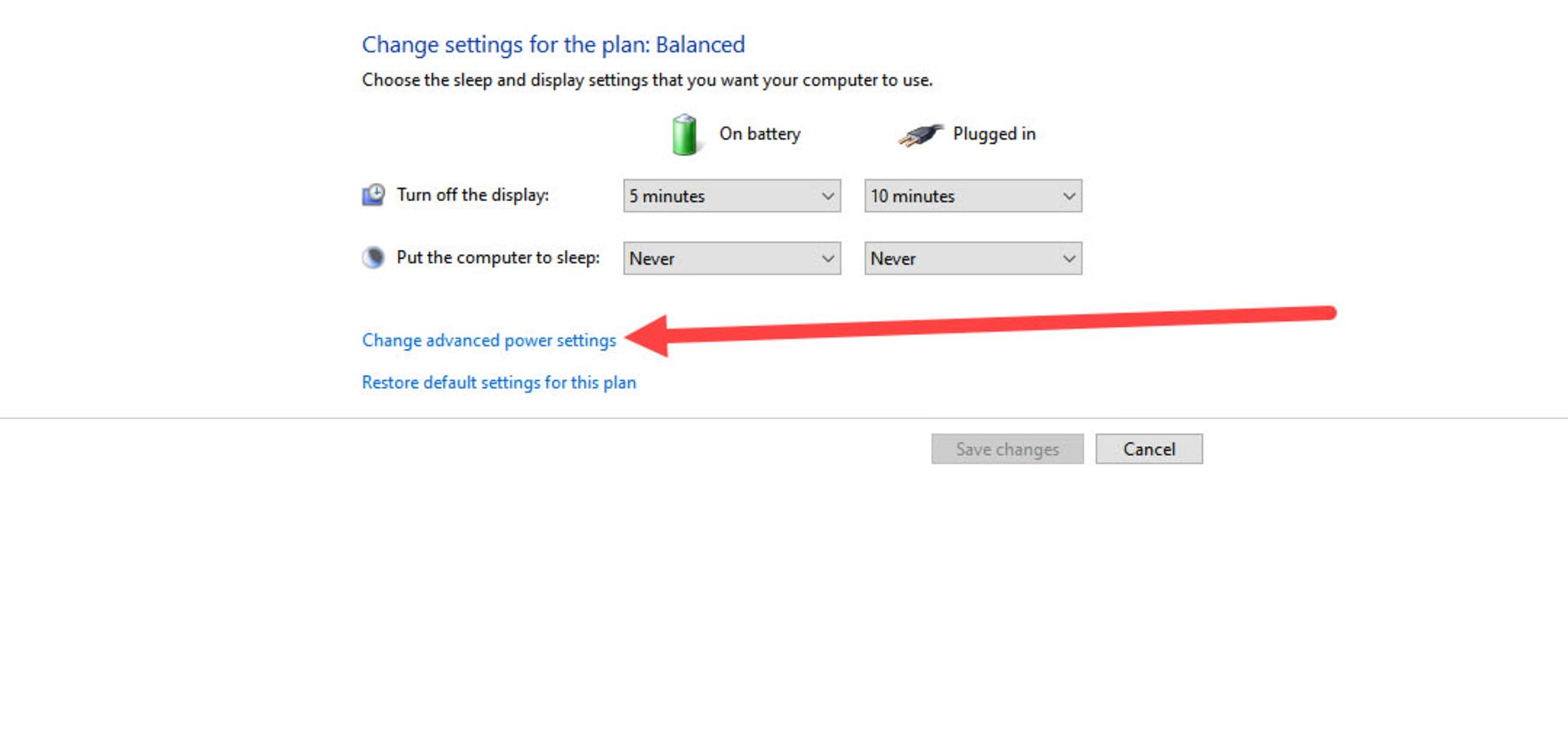The width and height of the screenshot is (1568, 742).
Task: Click the On battery column label
Action: [x=759, y=134]
